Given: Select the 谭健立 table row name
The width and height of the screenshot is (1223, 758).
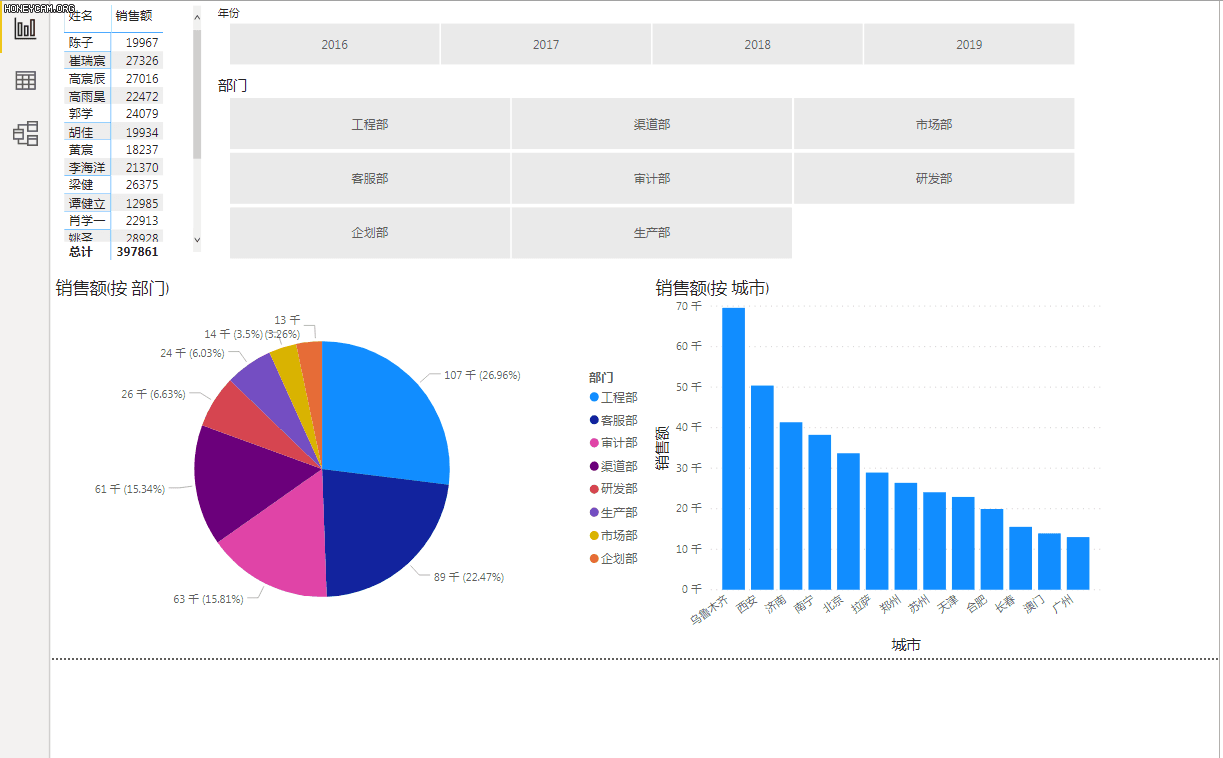Looking at the screenshot, I should coord(87,203).
